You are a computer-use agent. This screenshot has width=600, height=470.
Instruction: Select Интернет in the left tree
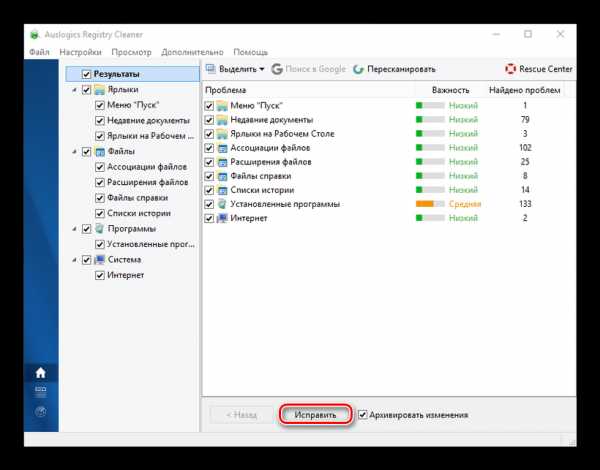click(126, 275)
